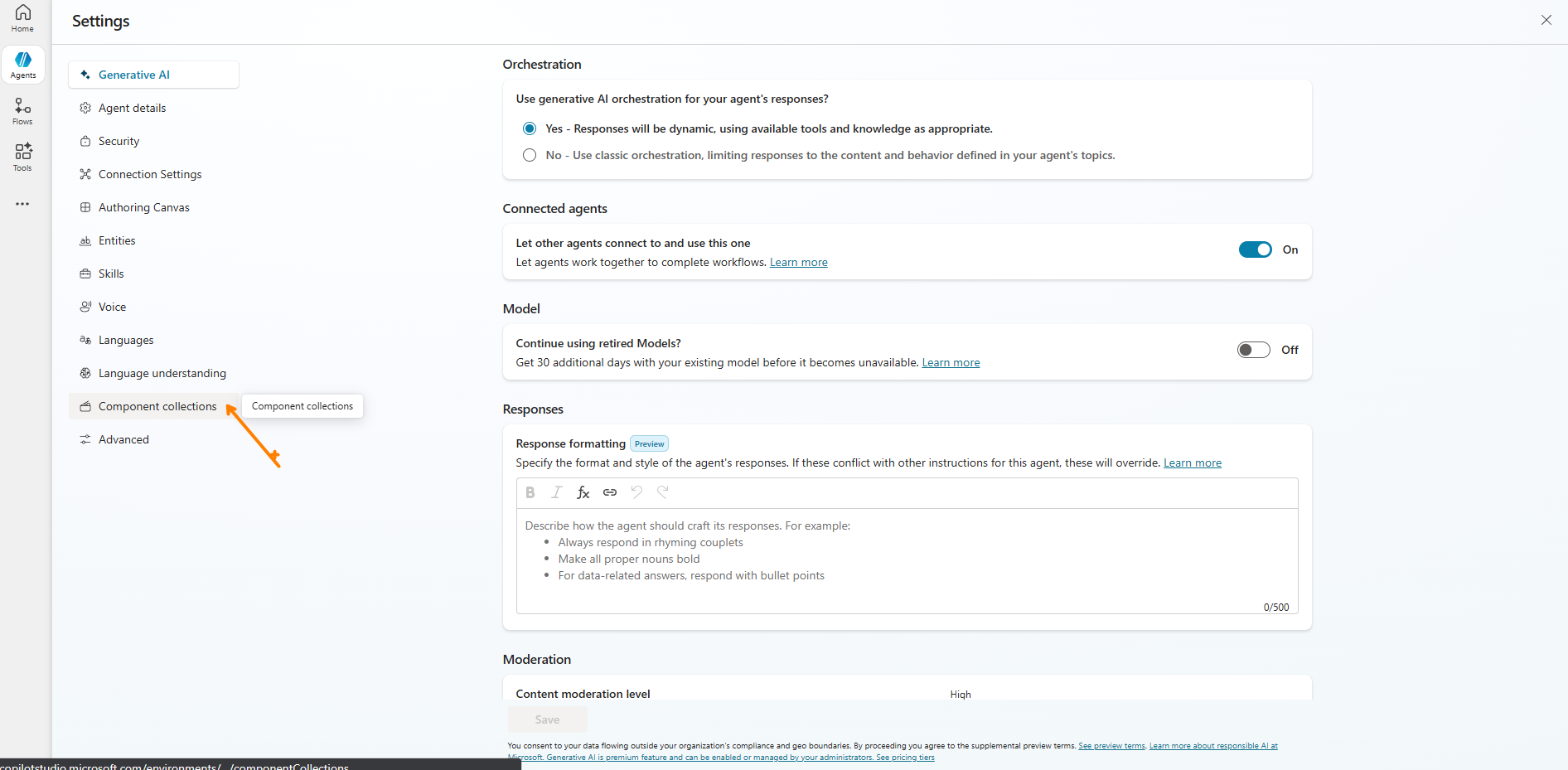Viewport: 1568px width, 770px height.
Task: Open the See preview terms link
Action: click(1112, 746)
